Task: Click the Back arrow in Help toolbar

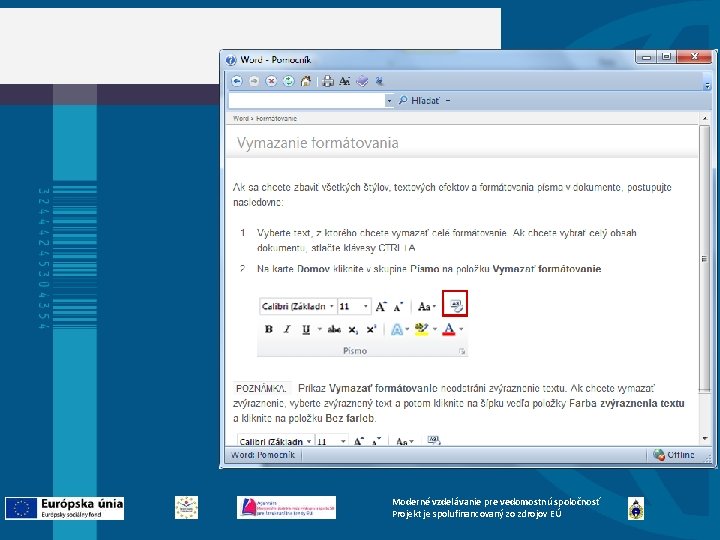Action: (237, 81)
